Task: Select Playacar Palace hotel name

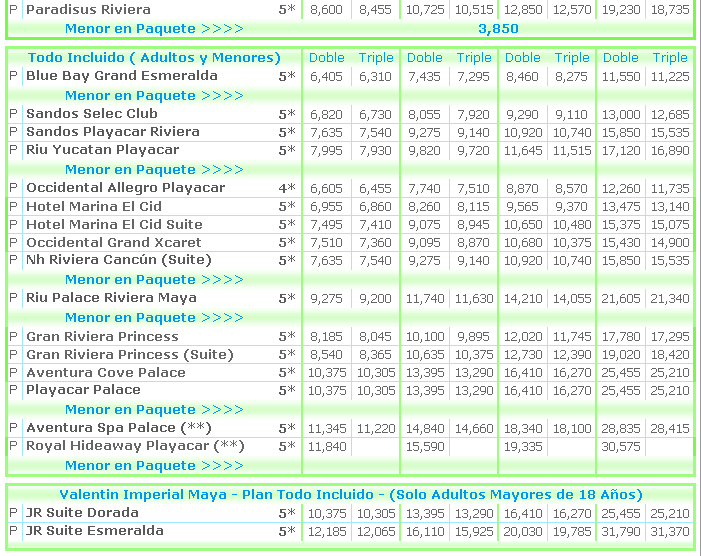Action: [x=83, y=390]
